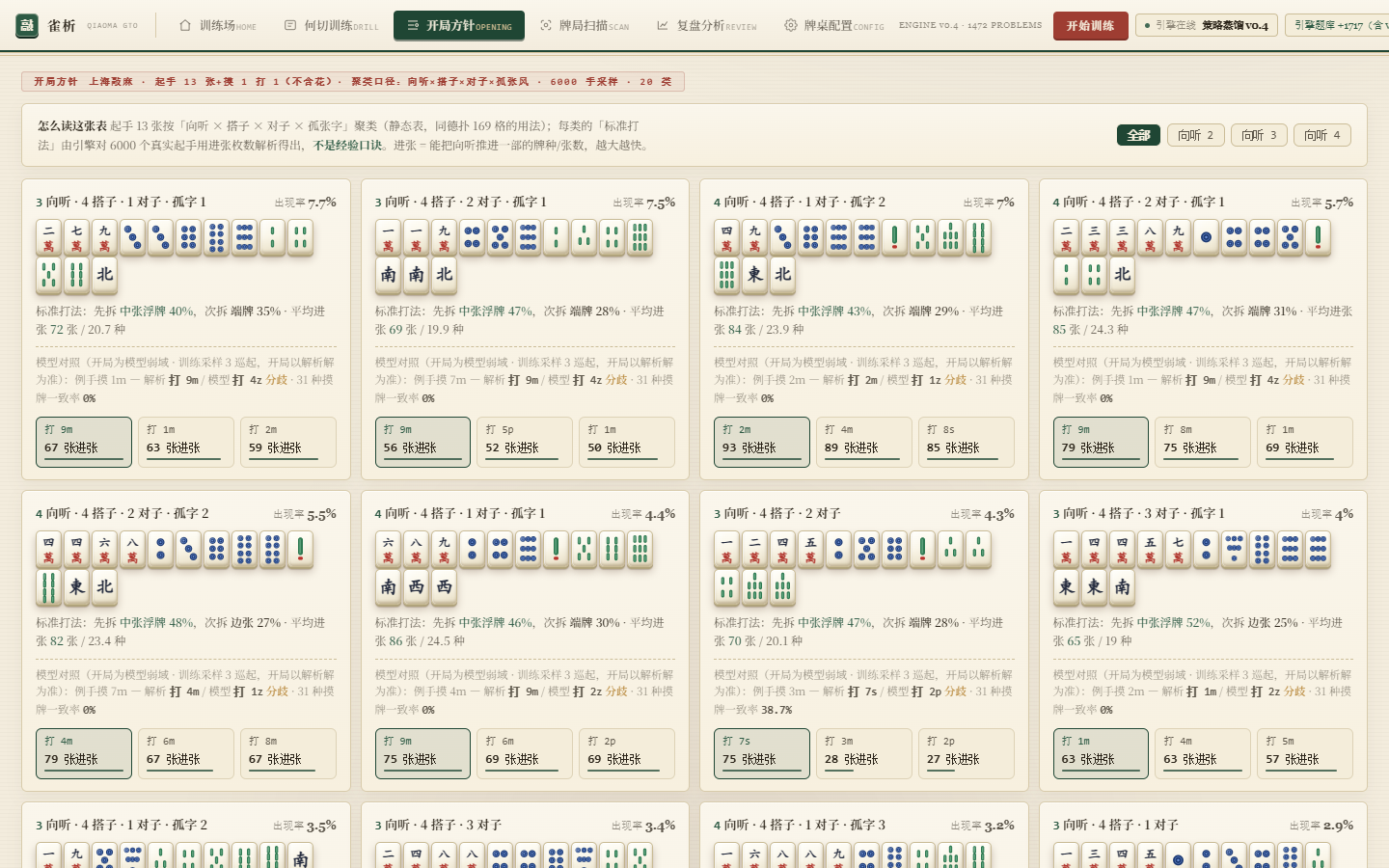Click the 引擎在线 status pill

pos(1207,25)
